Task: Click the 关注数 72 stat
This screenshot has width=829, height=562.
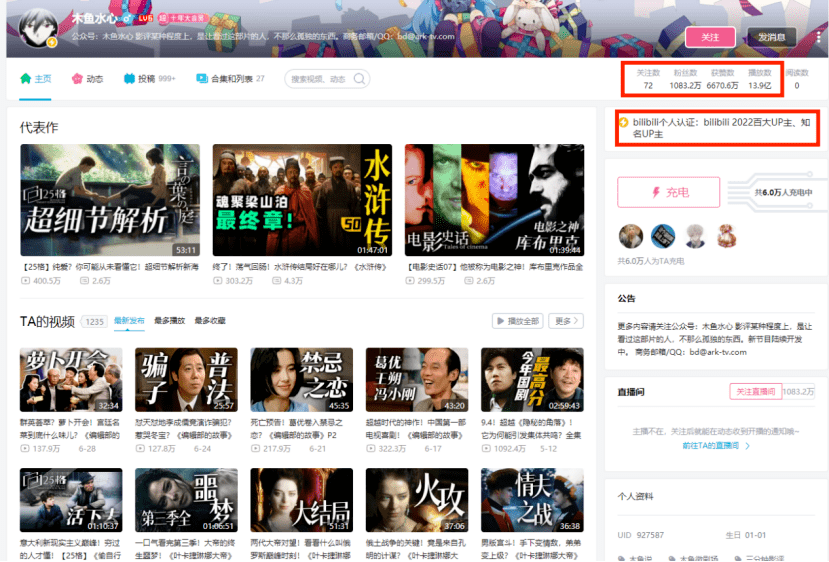Action: [648, 79]
